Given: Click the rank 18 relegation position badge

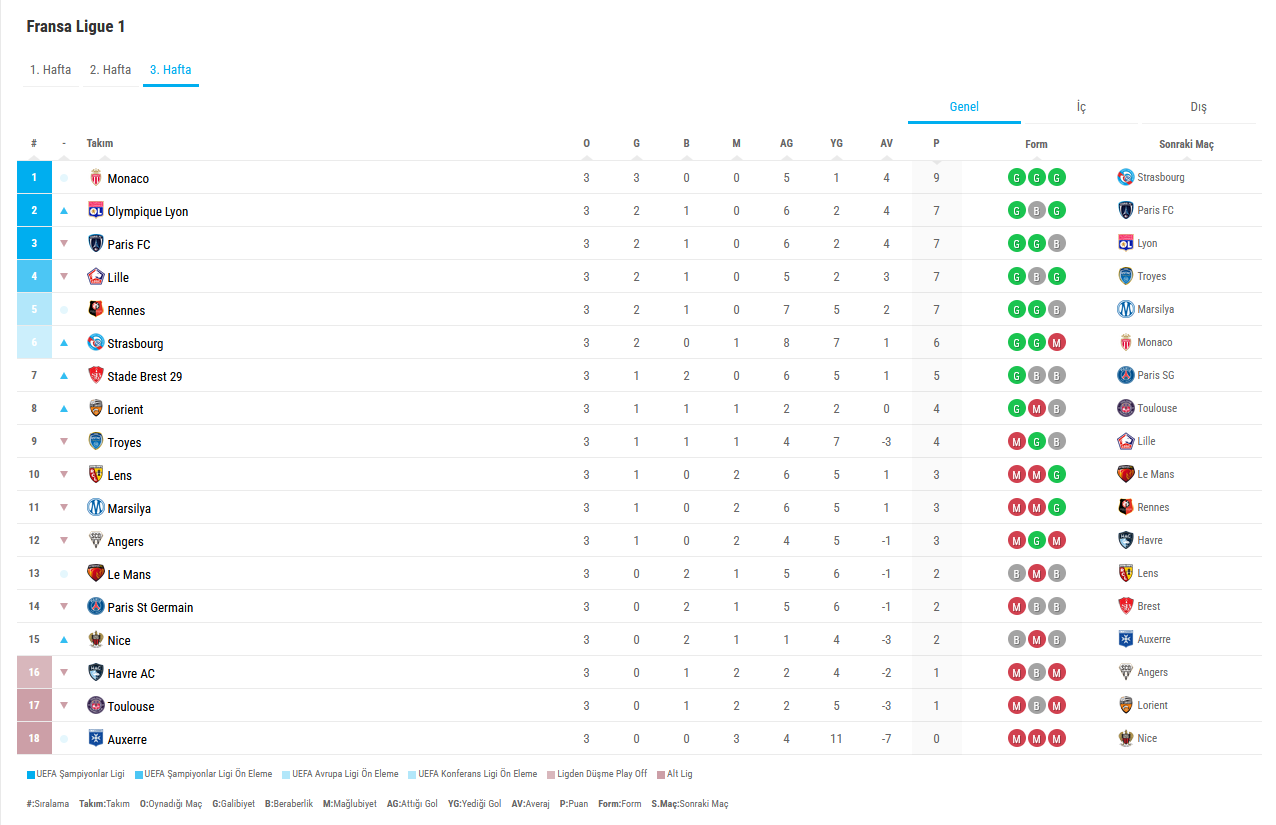Looking at the screenshot, I should click(34, 739).
